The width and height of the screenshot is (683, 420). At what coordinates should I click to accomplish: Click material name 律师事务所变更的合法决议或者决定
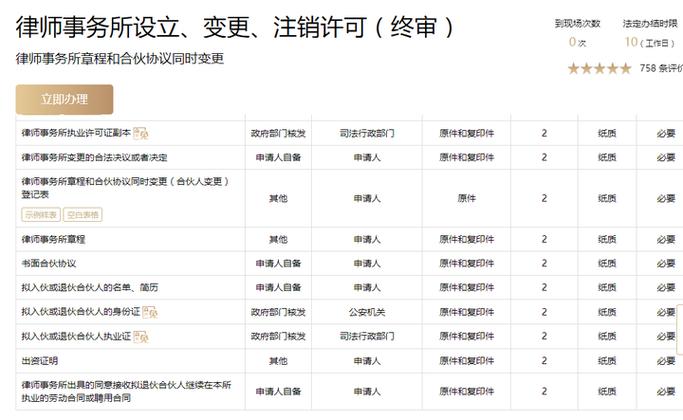[94, 157]
